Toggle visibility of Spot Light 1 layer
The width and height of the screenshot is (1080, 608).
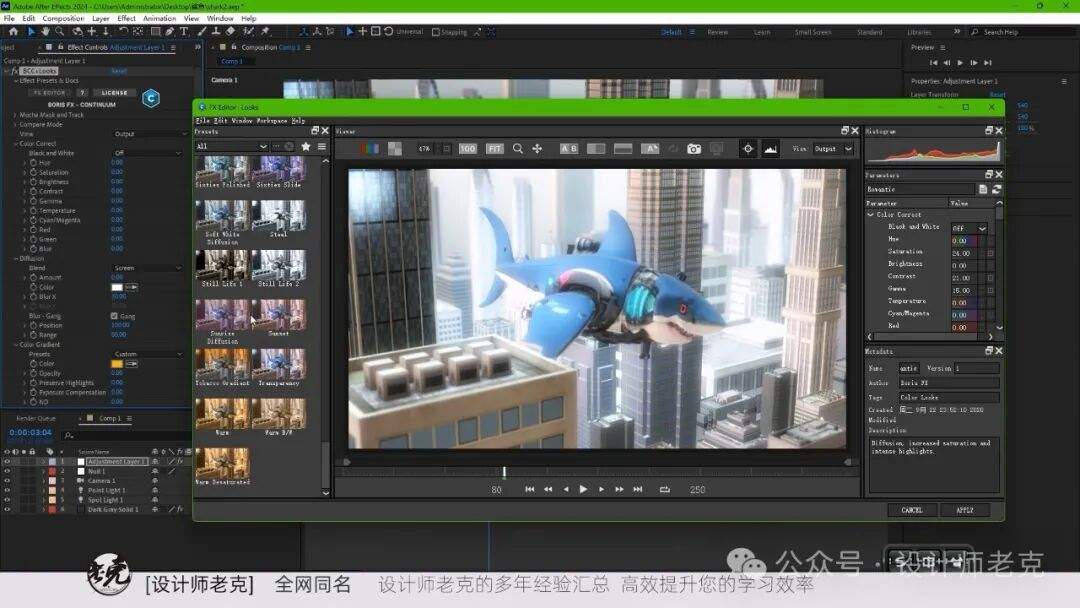[7, 500]
